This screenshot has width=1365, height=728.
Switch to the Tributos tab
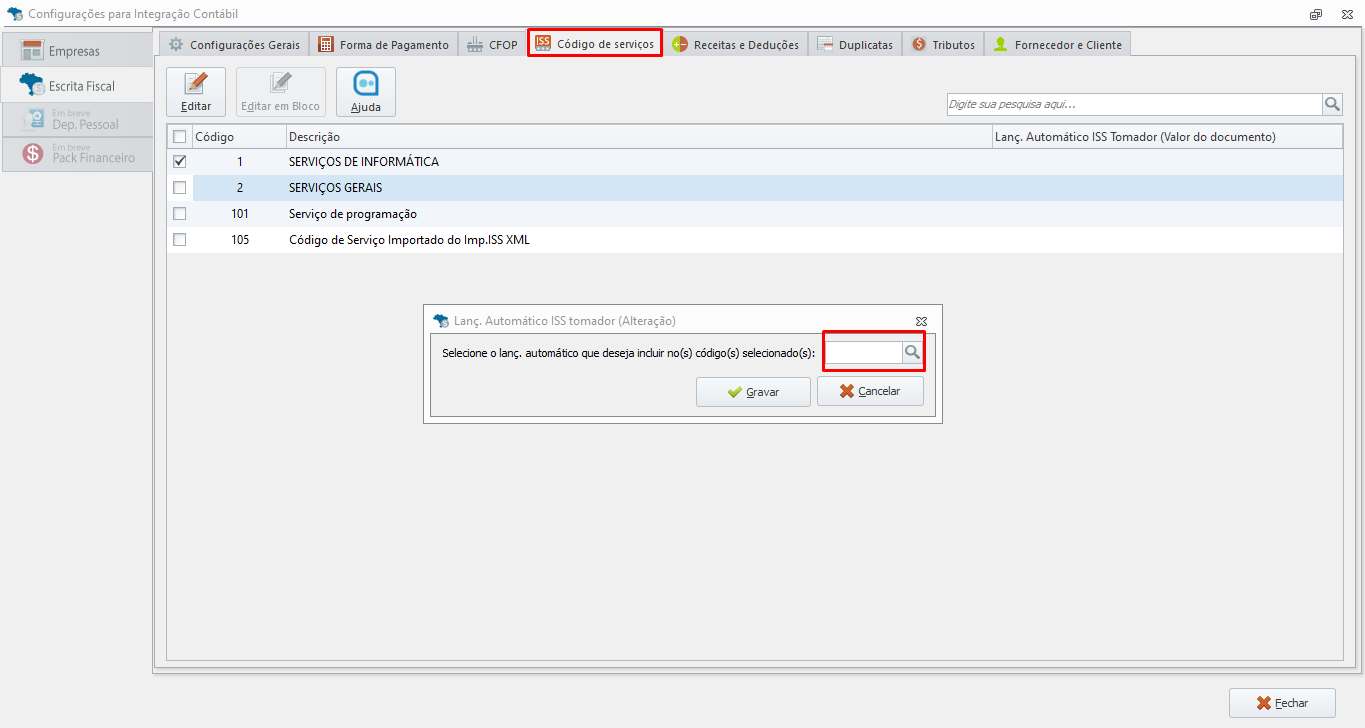coord(943,44)
